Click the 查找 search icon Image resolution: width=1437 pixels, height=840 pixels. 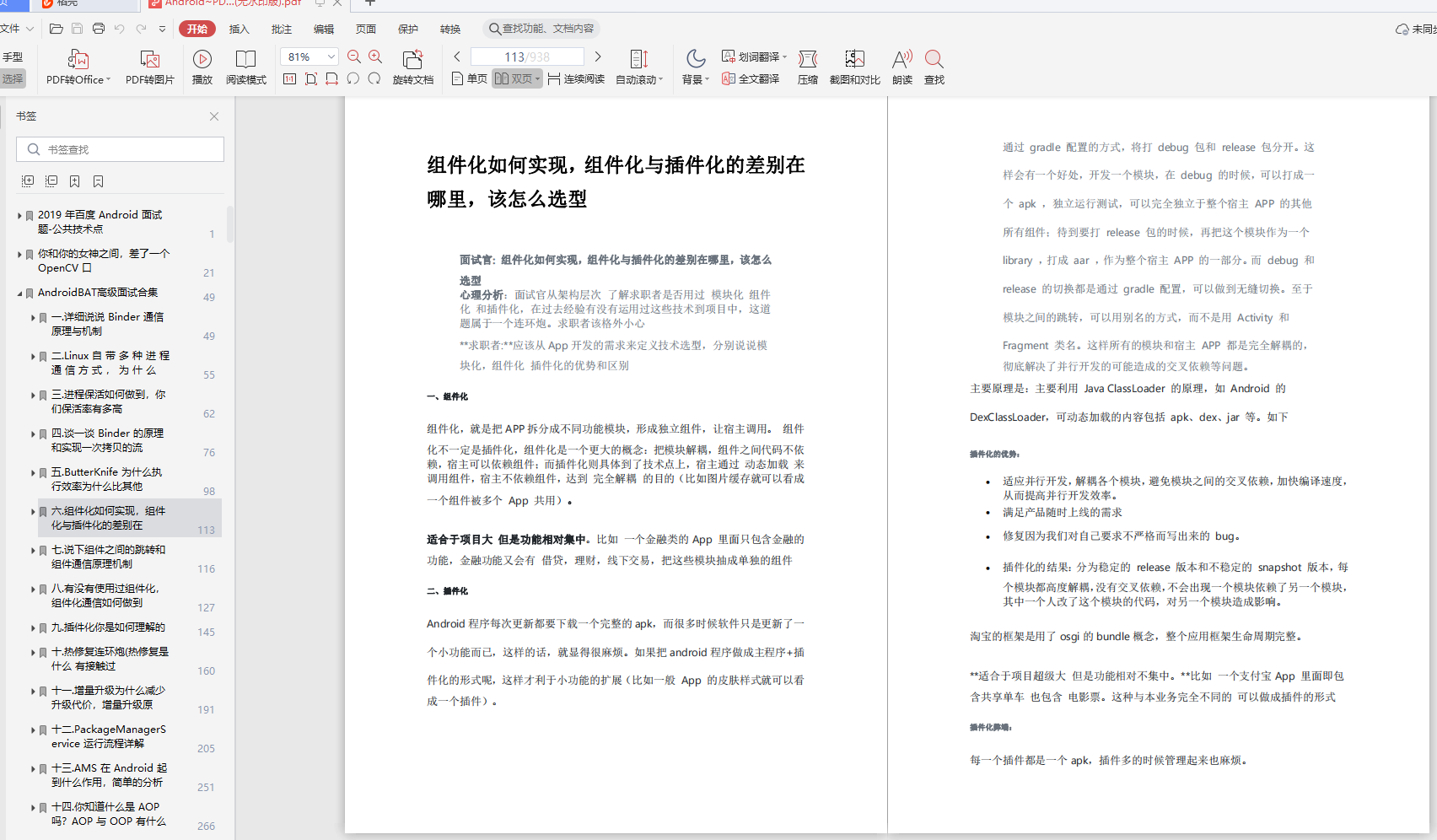click(x=934, y=59)
